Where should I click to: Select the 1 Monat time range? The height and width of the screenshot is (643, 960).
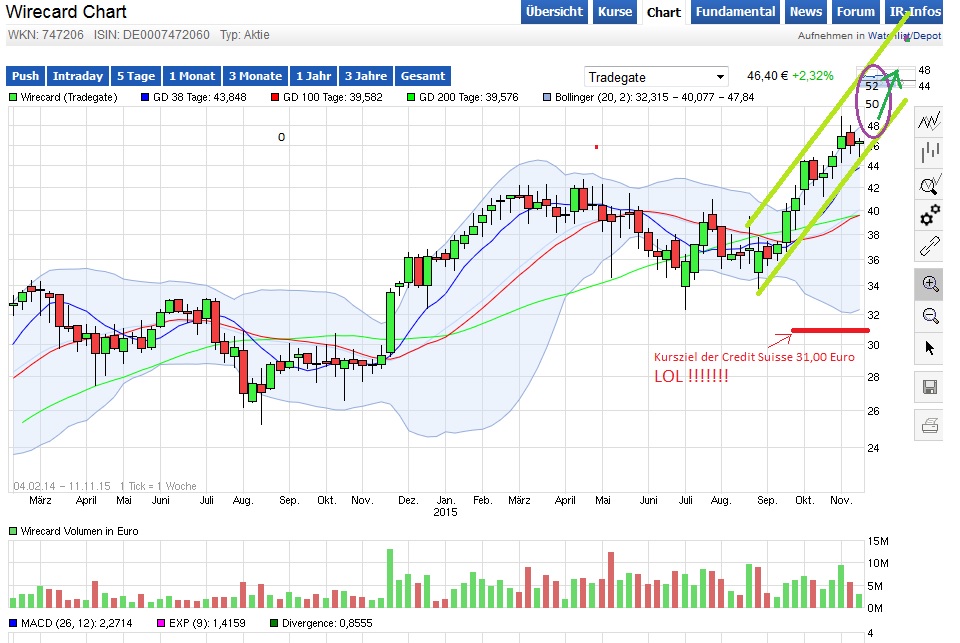point(192,76)
